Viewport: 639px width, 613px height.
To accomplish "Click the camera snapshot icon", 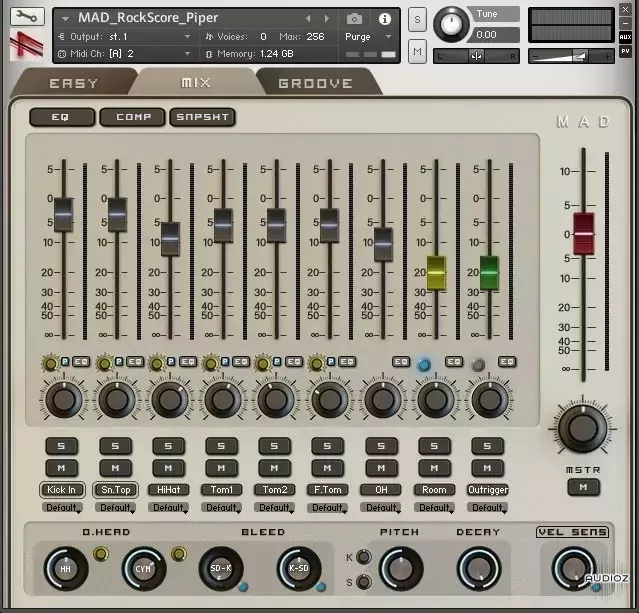I will click(x=355, y=18).
